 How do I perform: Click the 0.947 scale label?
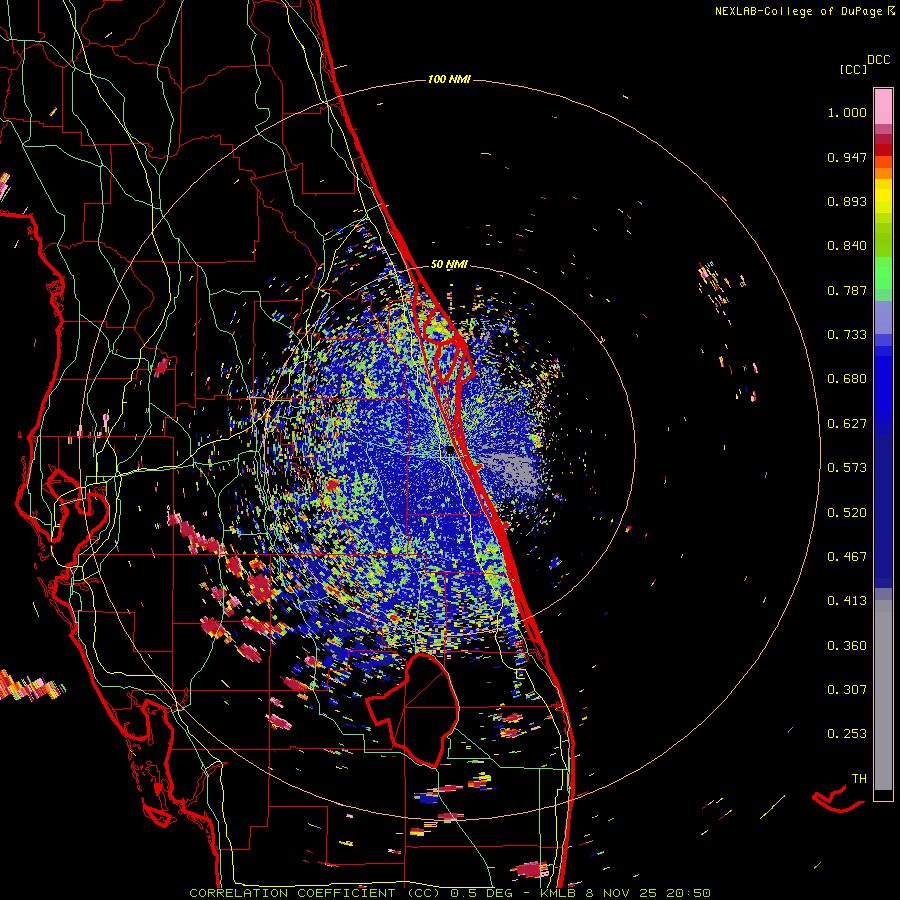[x=847, y=157]
